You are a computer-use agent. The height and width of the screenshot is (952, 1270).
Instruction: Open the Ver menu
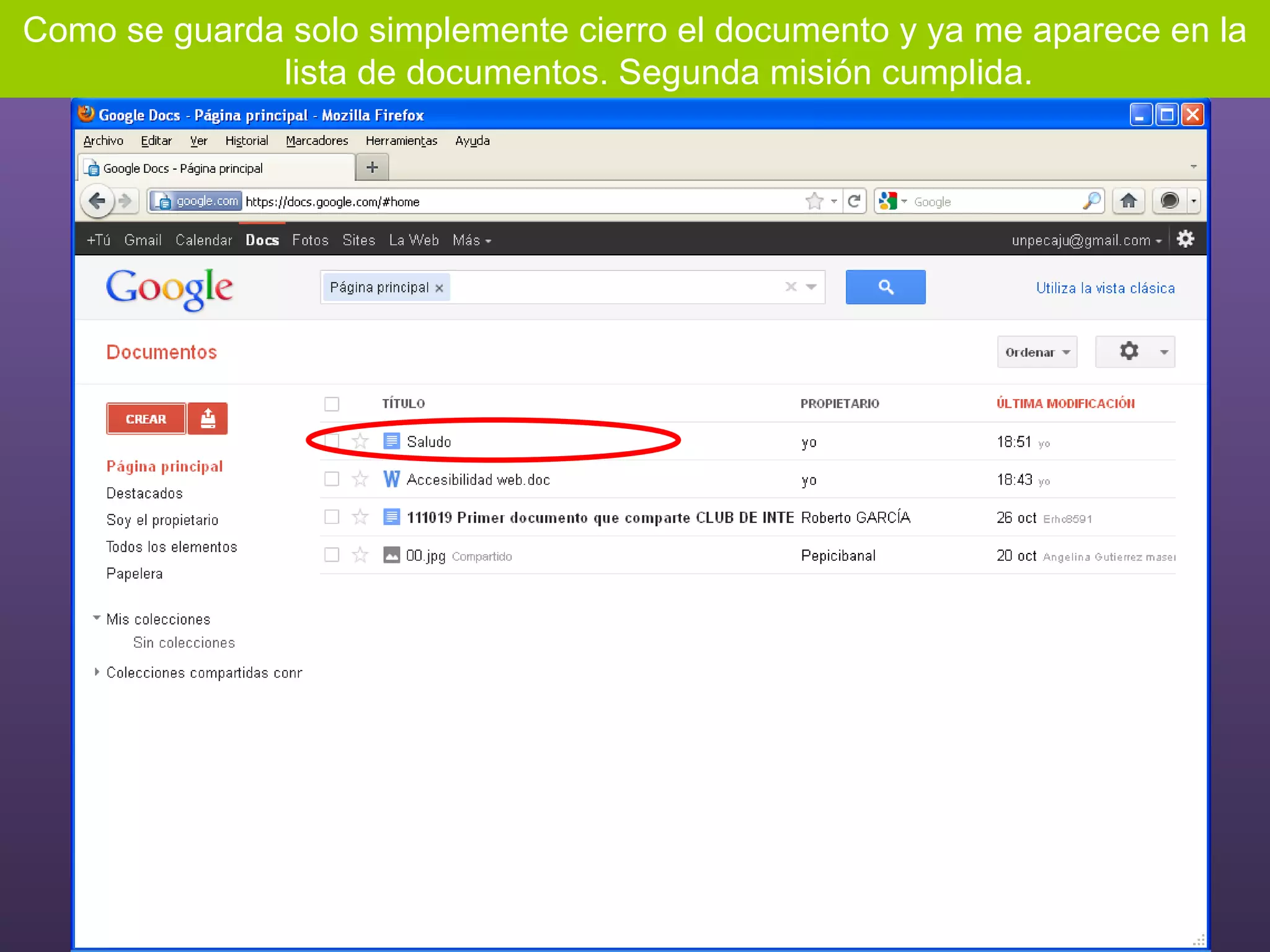[x=198, y=141]
